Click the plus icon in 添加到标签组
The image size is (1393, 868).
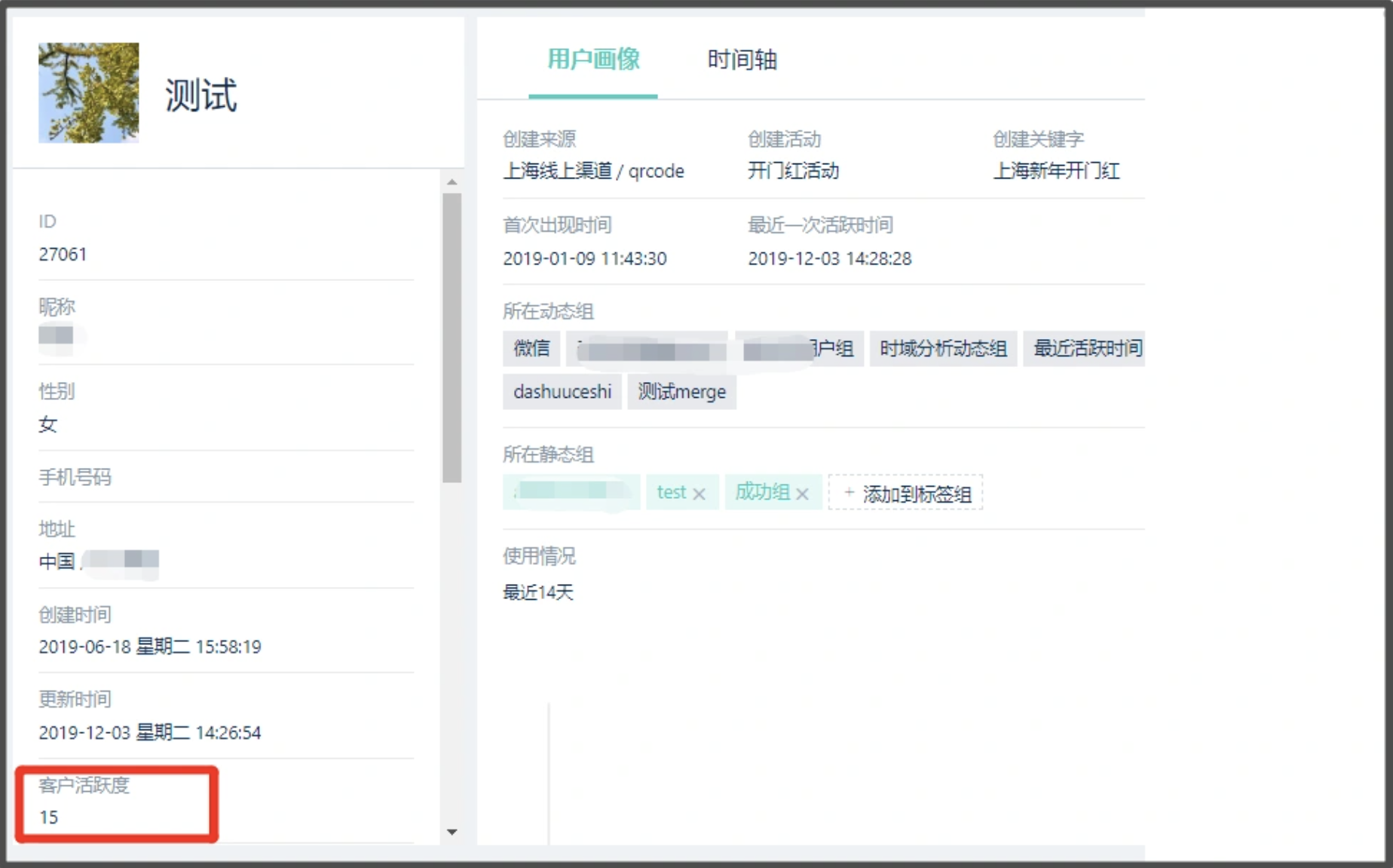849,493
